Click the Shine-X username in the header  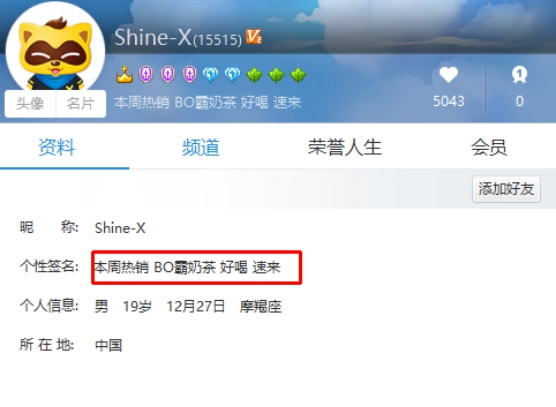153,37
